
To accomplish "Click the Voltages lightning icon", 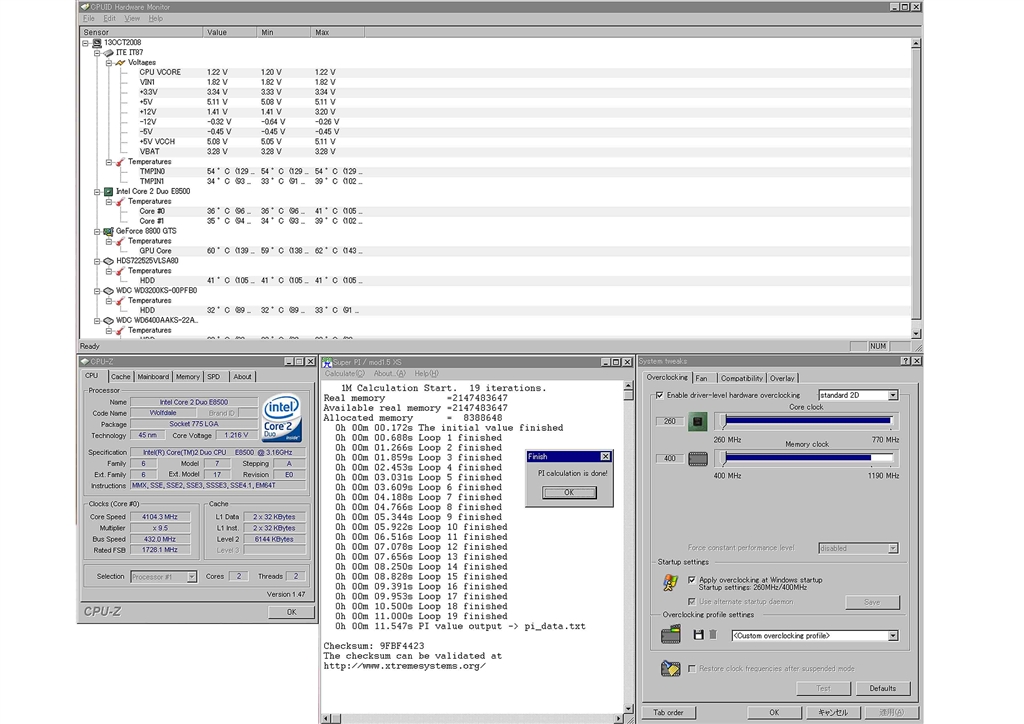I will coord(120,63).
